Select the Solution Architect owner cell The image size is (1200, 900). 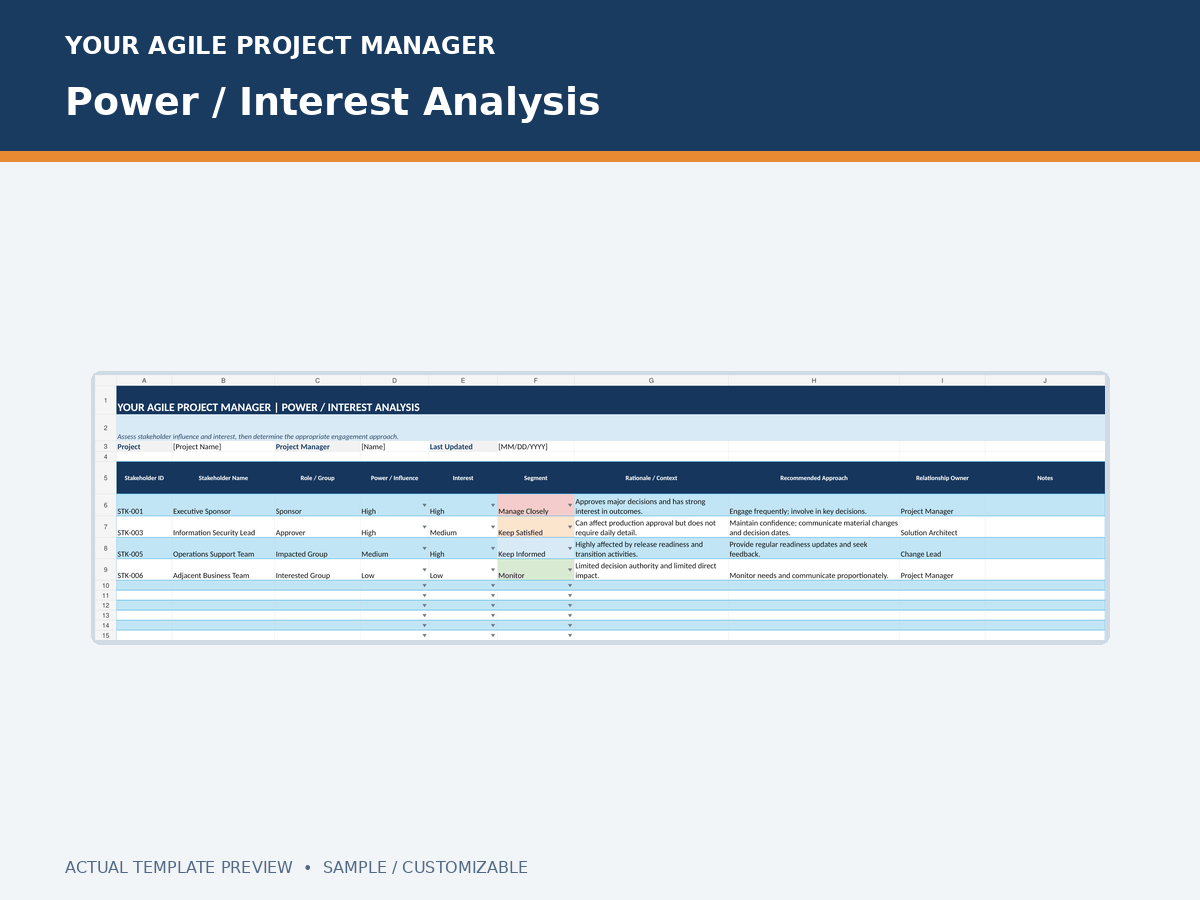(942, 527)
